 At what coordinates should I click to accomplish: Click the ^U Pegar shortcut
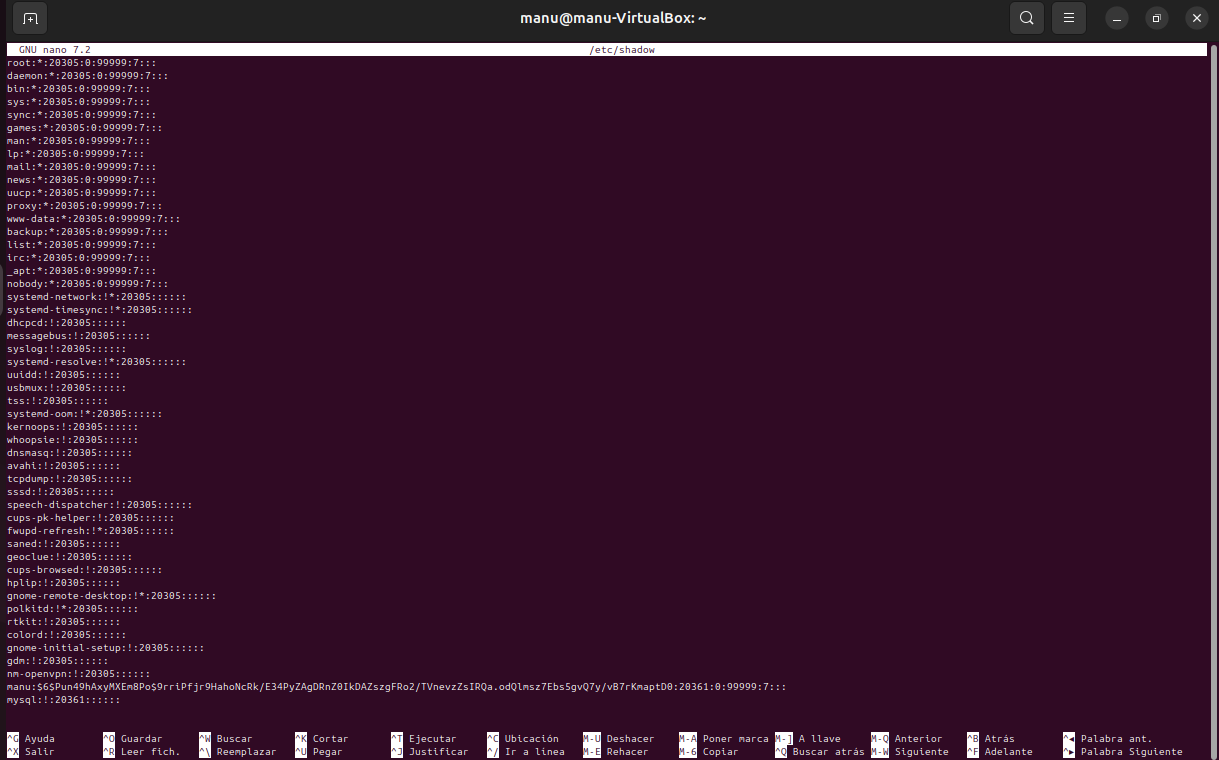coord(318,752)
